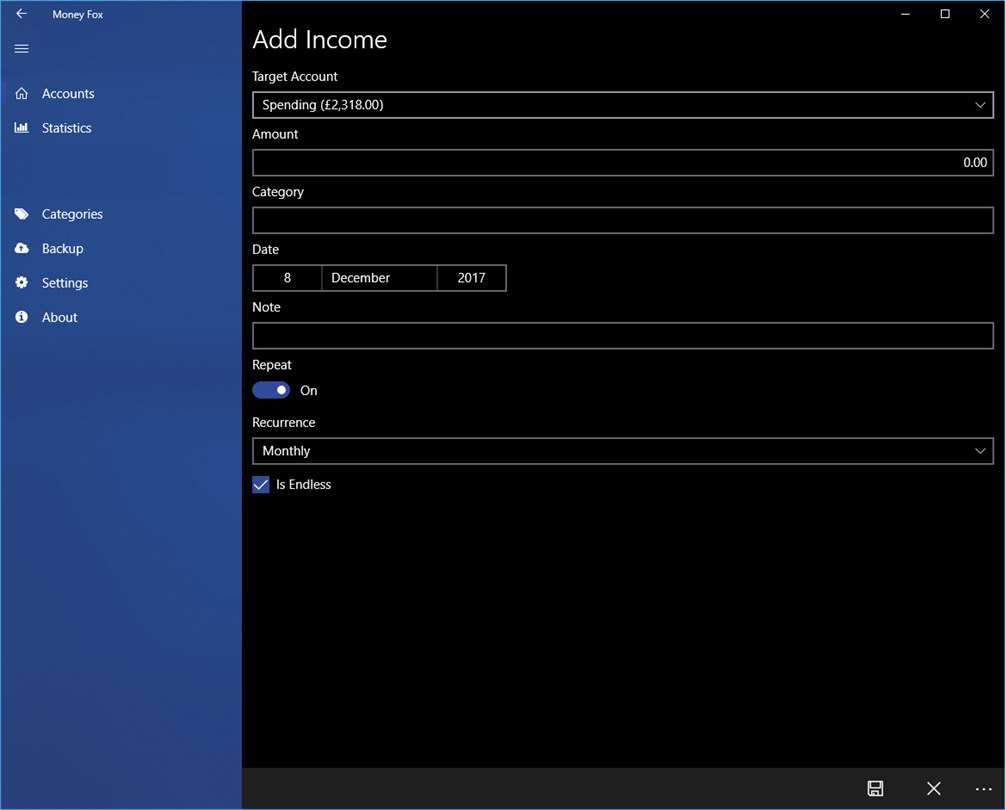Open more options ellipsis in bottom bar

pyautogui.click(x=983, y=789)
